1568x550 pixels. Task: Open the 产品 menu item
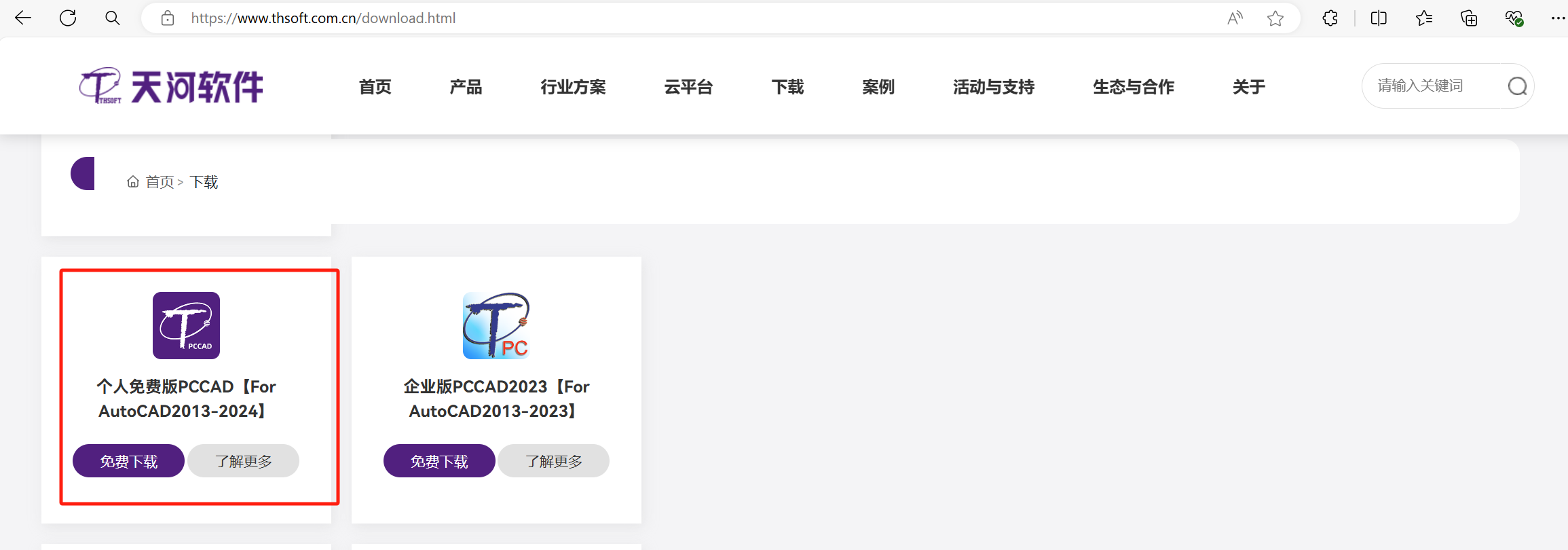(466, 87)
